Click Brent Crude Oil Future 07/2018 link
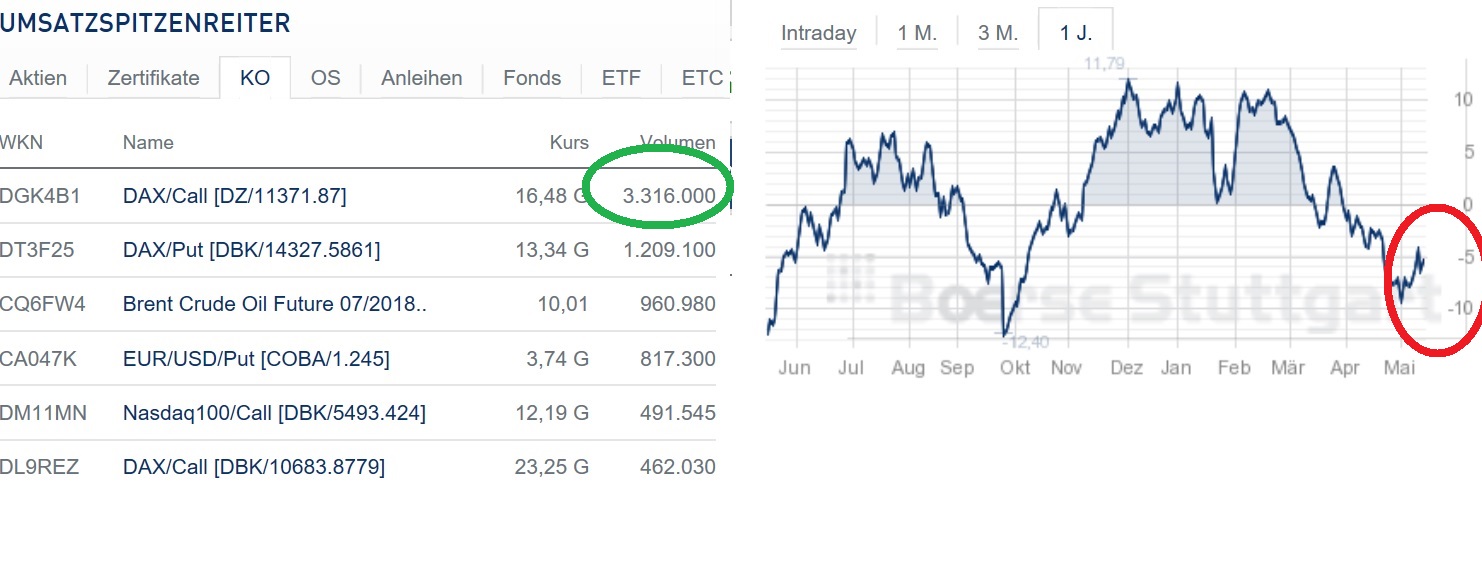Screen dimensions: 1482x564 pyautogui.click(x=274, y=304)
